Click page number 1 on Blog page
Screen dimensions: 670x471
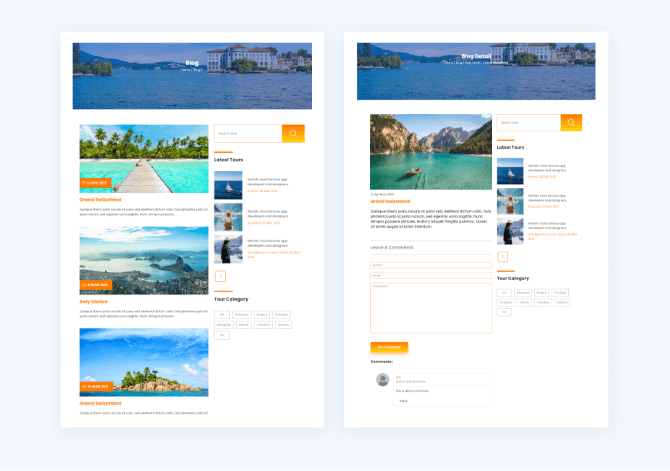(220, 276)
